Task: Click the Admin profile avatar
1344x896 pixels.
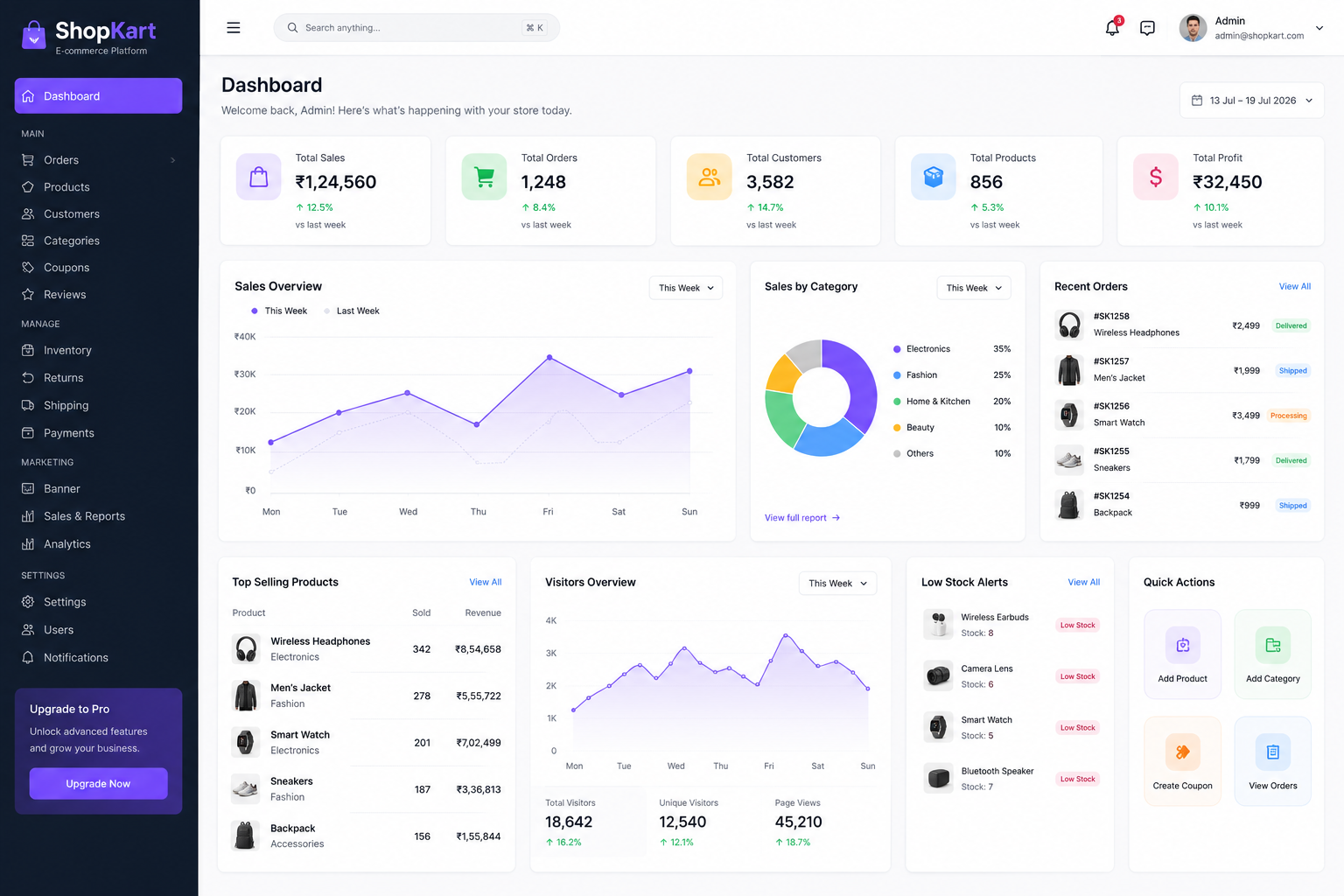Action: 1193,28
